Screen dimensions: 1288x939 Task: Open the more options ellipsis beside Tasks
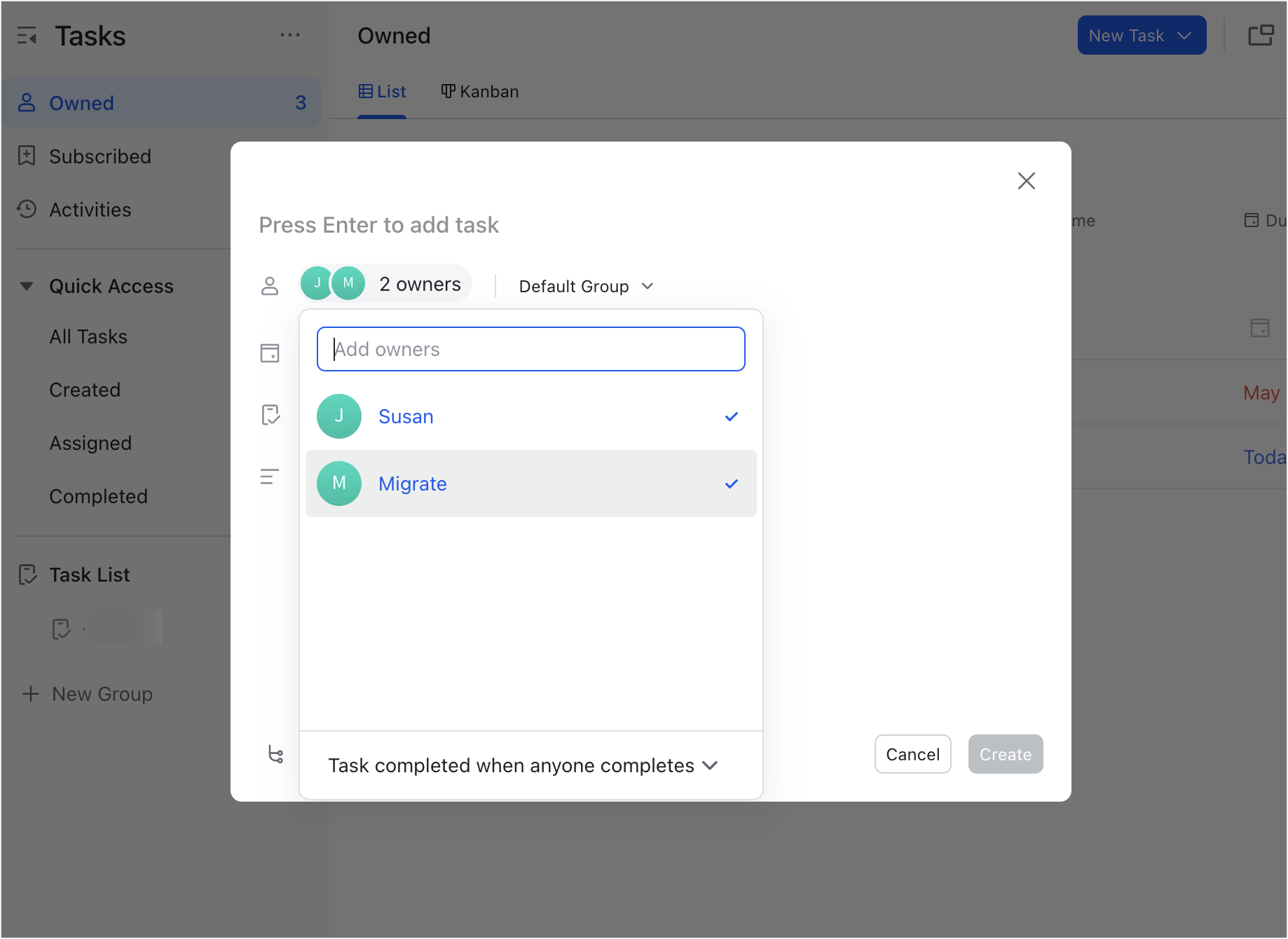[x=291, y=35]
